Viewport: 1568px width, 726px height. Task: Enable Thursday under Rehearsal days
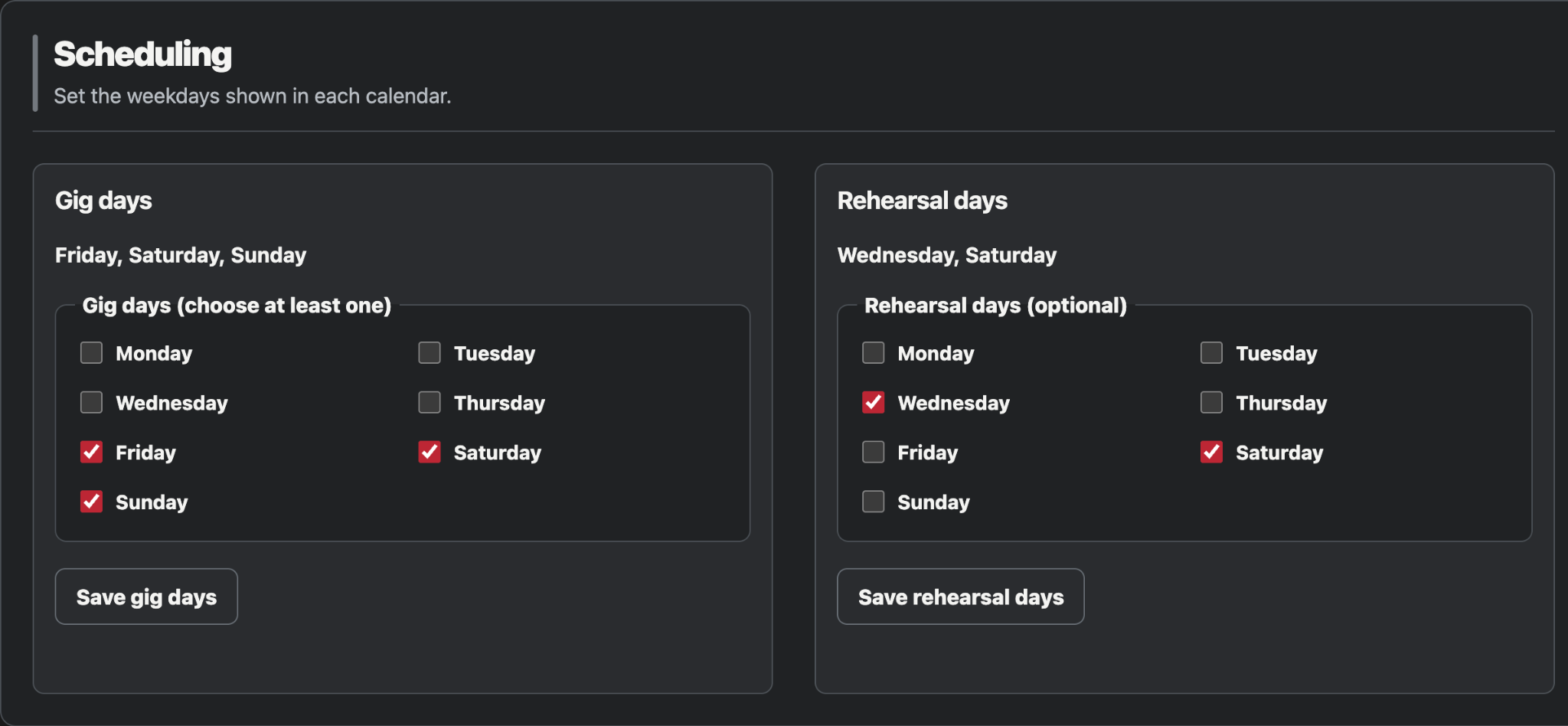click(1212, 403)
